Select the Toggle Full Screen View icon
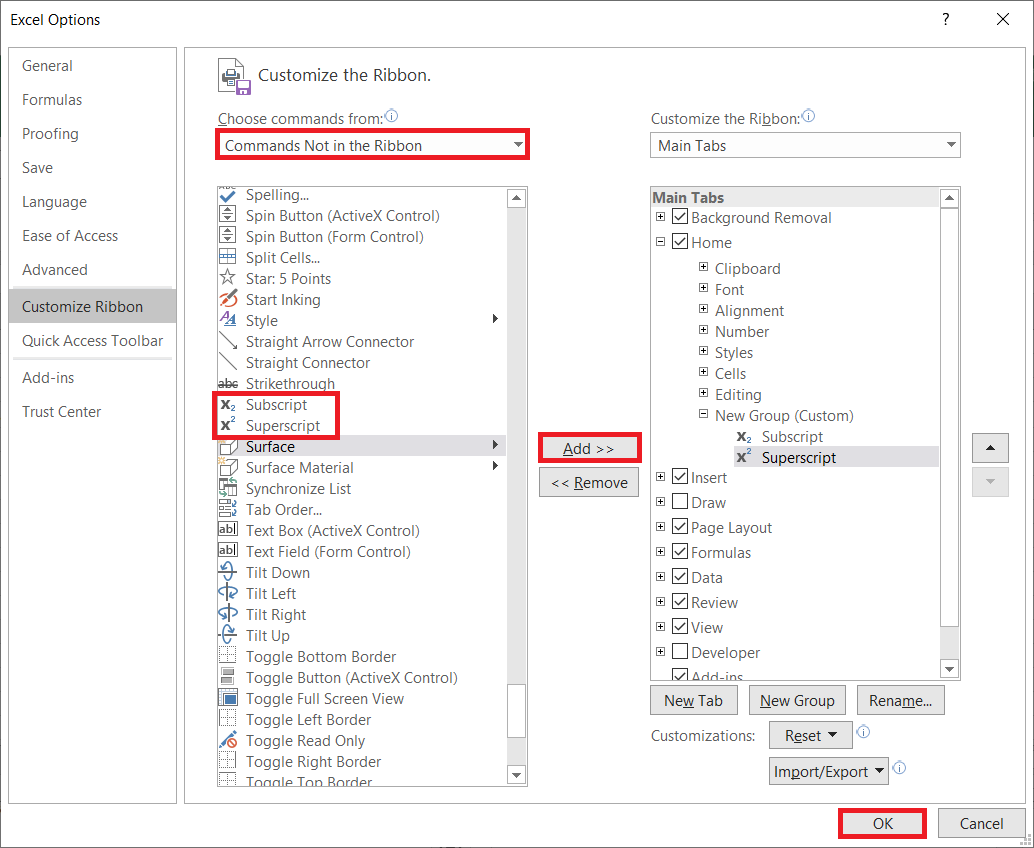This screenshot has height=848, width=1034. point(228,698)
